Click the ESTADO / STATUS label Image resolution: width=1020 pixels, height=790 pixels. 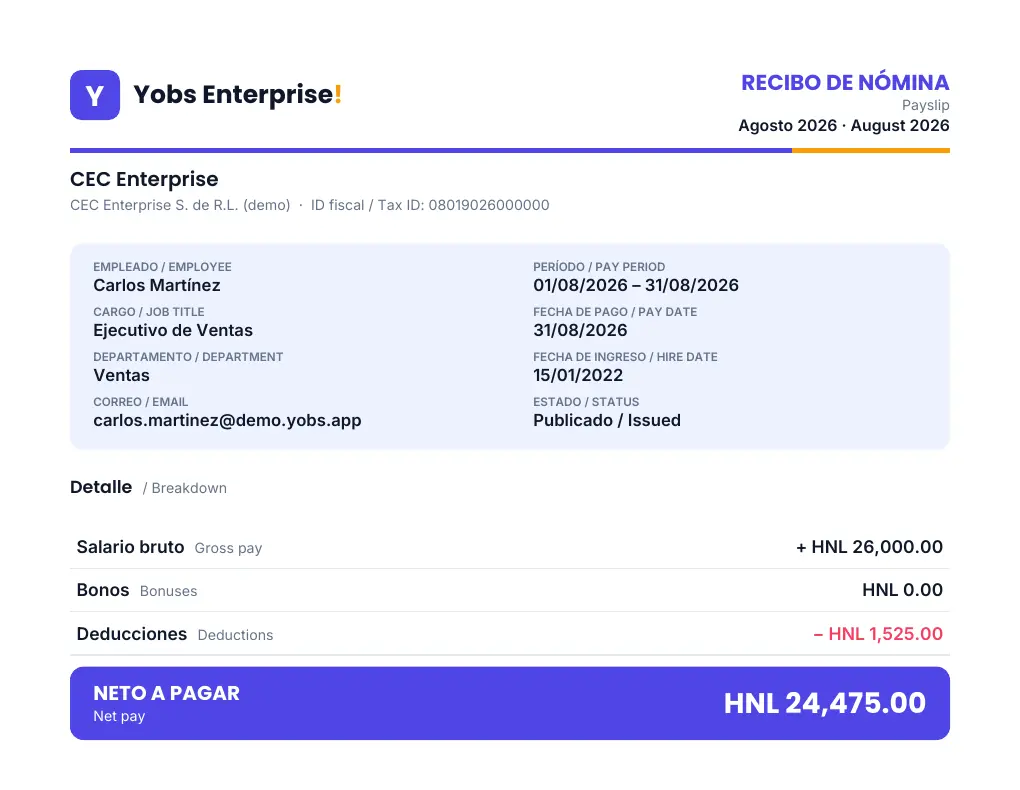coord(586,402)
